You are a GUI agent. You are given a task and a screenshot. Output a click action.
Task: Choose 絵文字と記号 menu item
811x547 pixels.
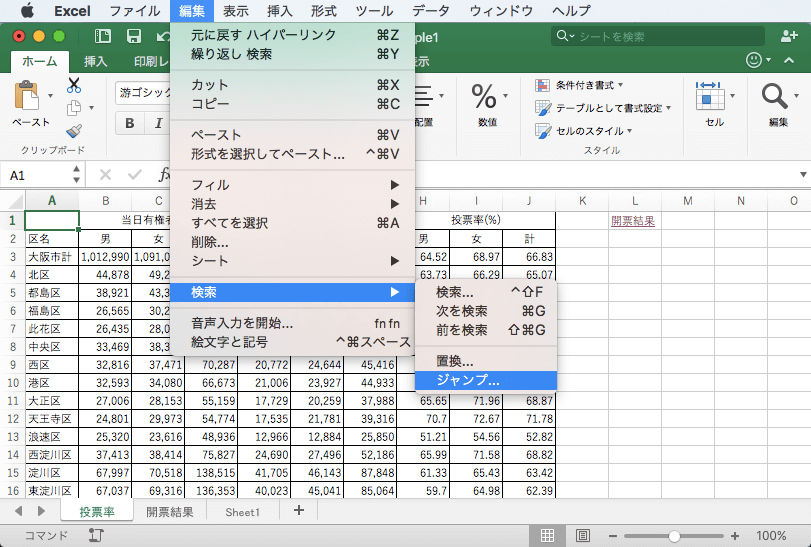(x=292, y=342)
